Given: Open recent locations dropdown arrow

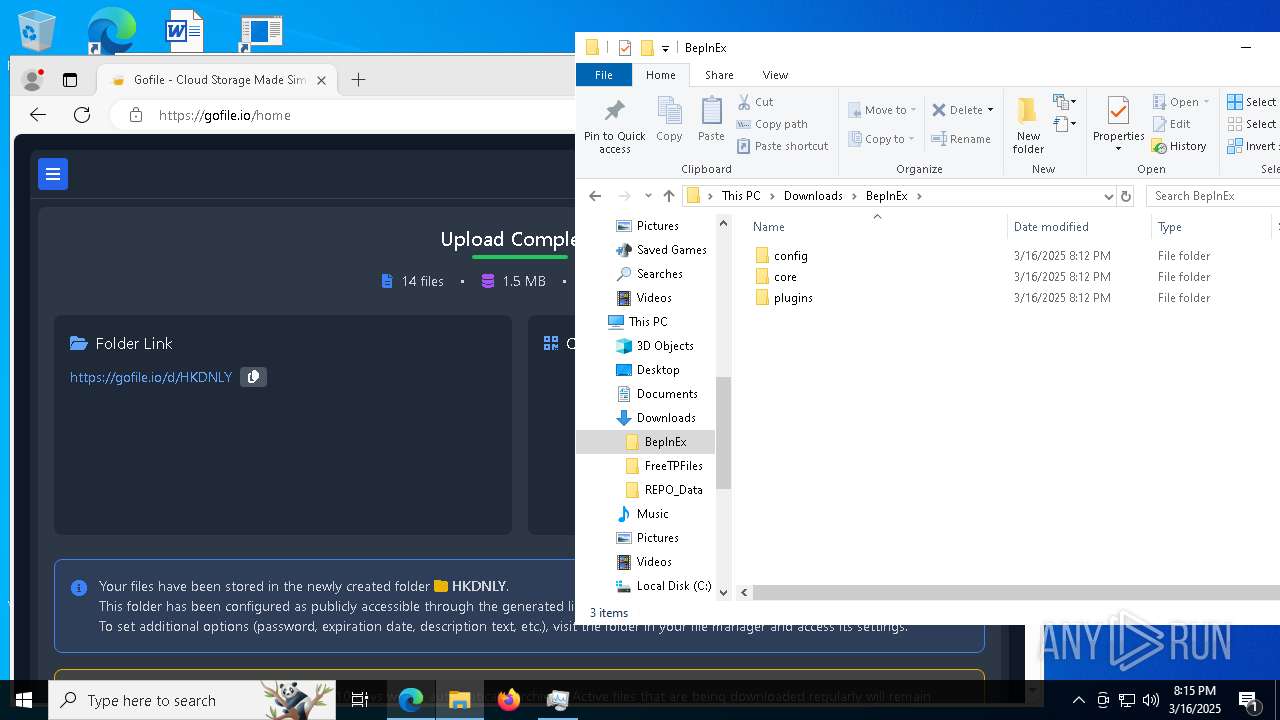Looking at the screenshot, I should (648, 196).
